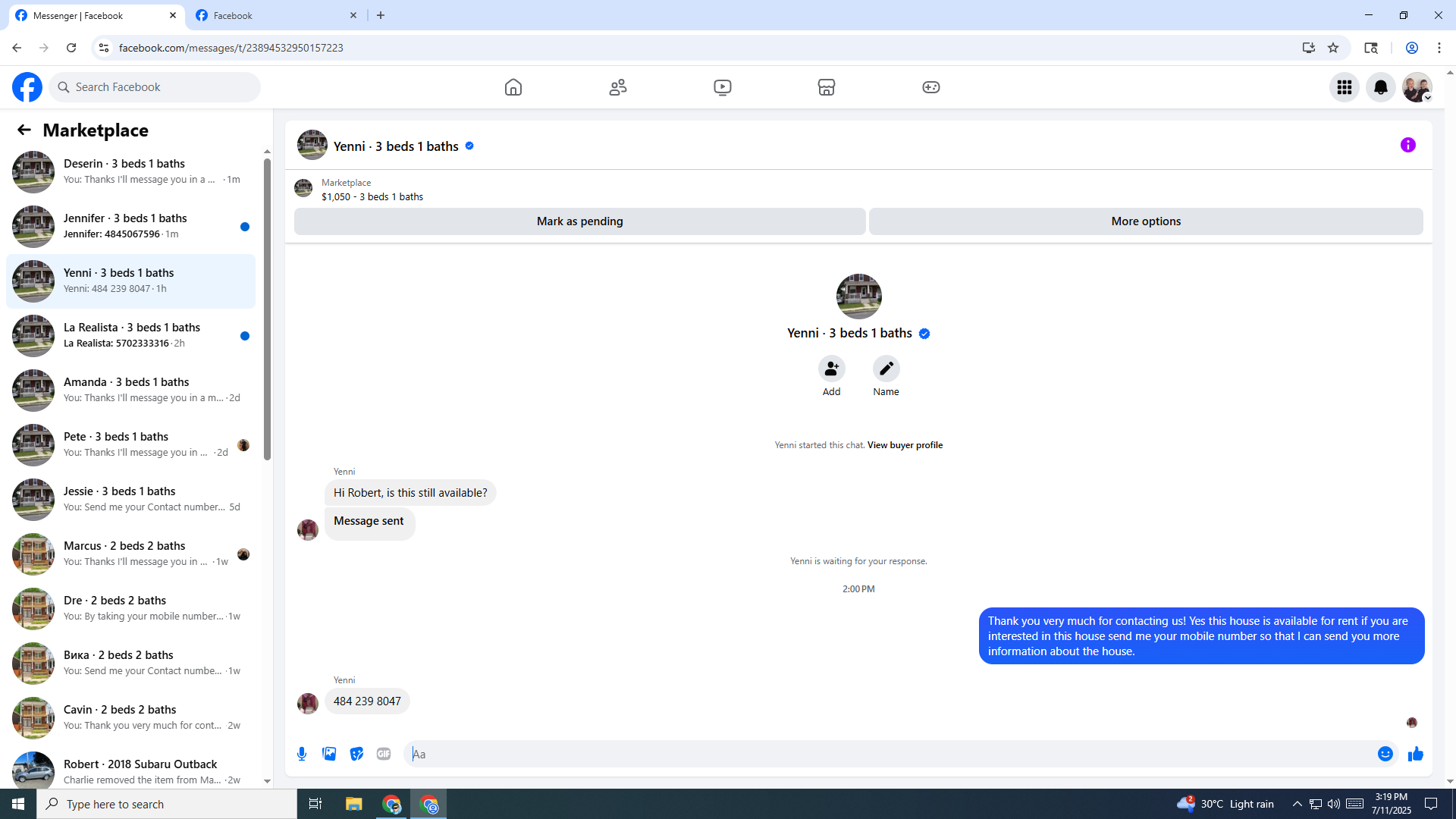Open conversation information purple icon
The image size is (1456, 819).
tap(1408, 145)
